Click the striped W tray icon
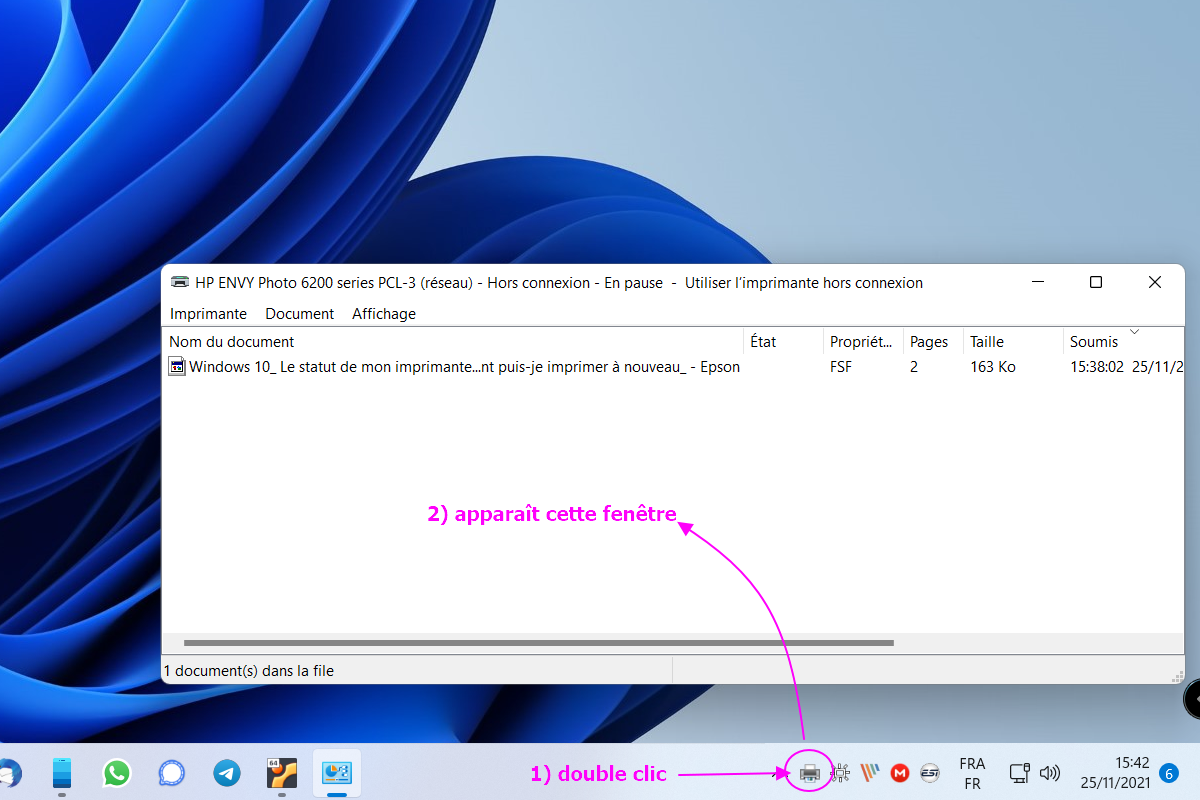The height and width of the screenshot is (800, 1200). [870, 773]
